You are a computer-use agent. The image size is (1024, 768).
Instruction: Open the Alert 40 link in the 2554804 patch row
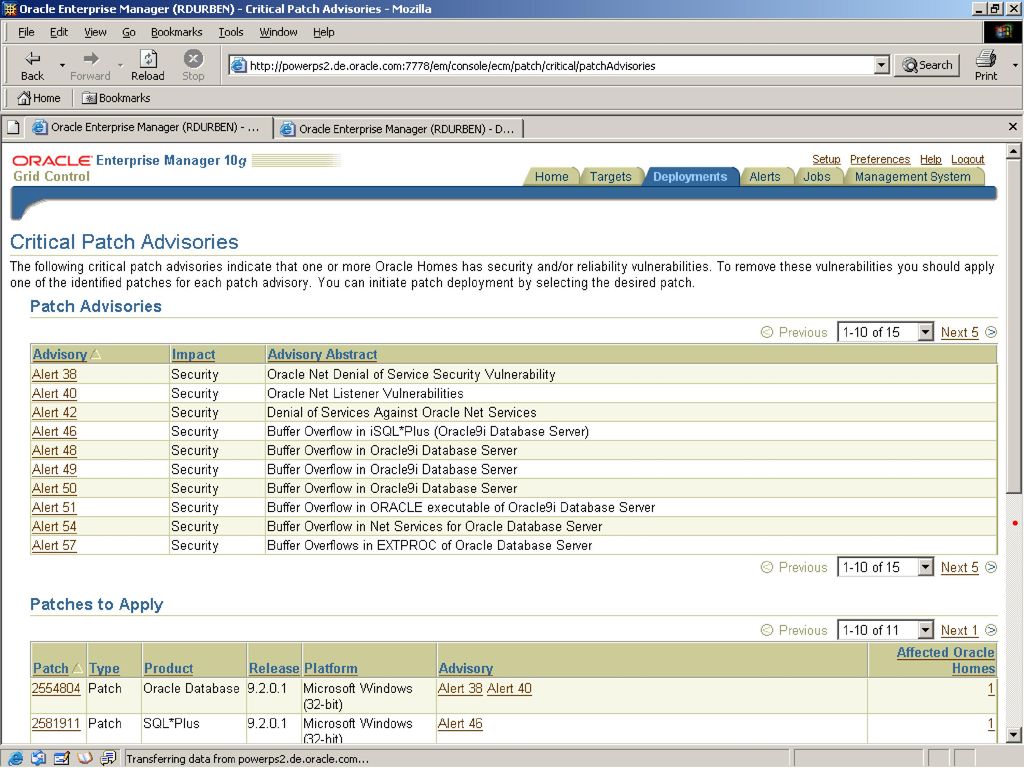[509, 688]
